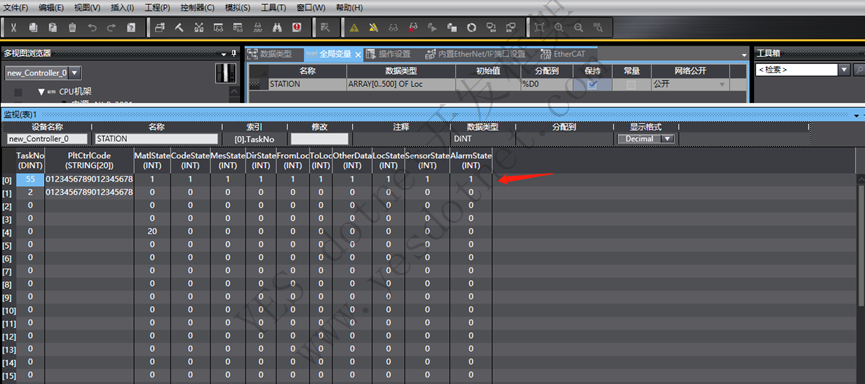The image size is (865, 384).
Task: Click the AlarmState value in row [0]
Action: point(471,179)
